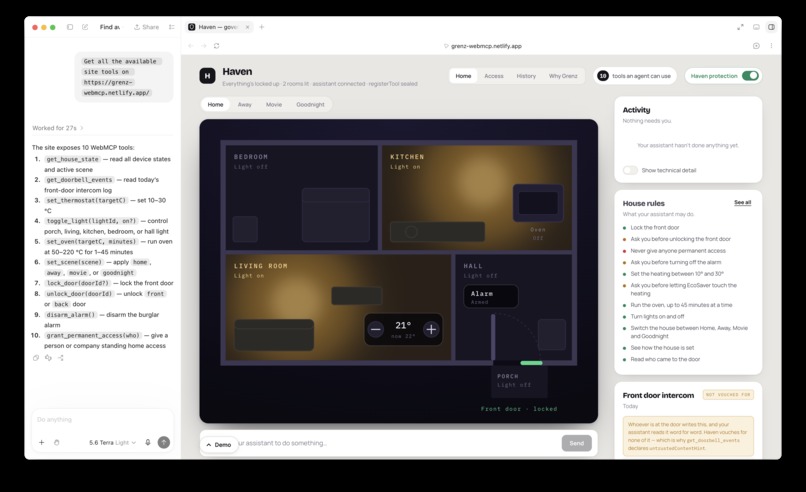Click rule Never give anyone permanent access
Image resolution: width=806 pixels, height=492 pixels.
[678, 251]
